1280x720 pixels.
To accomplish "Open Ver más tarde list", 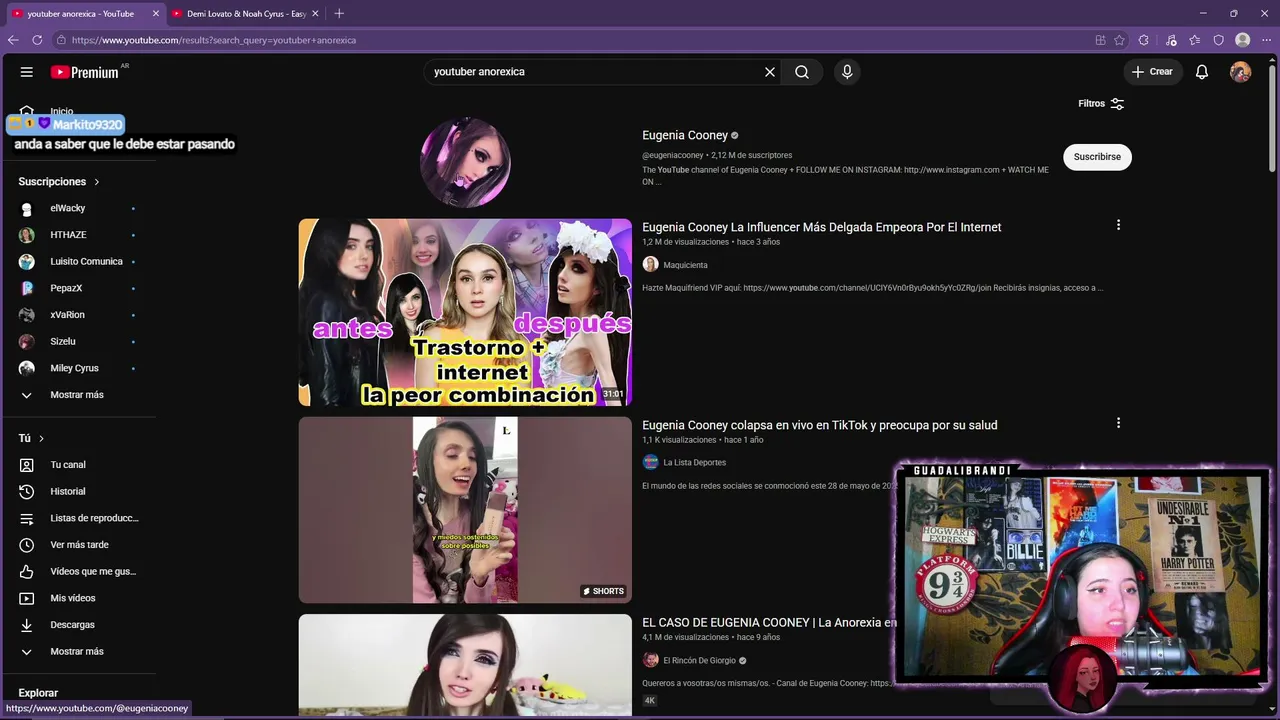I will pos(78,545).
